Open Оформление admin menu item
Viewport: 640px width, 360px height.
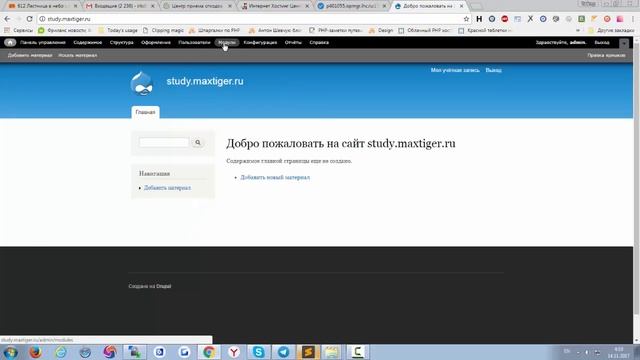[x=156, y=42]
